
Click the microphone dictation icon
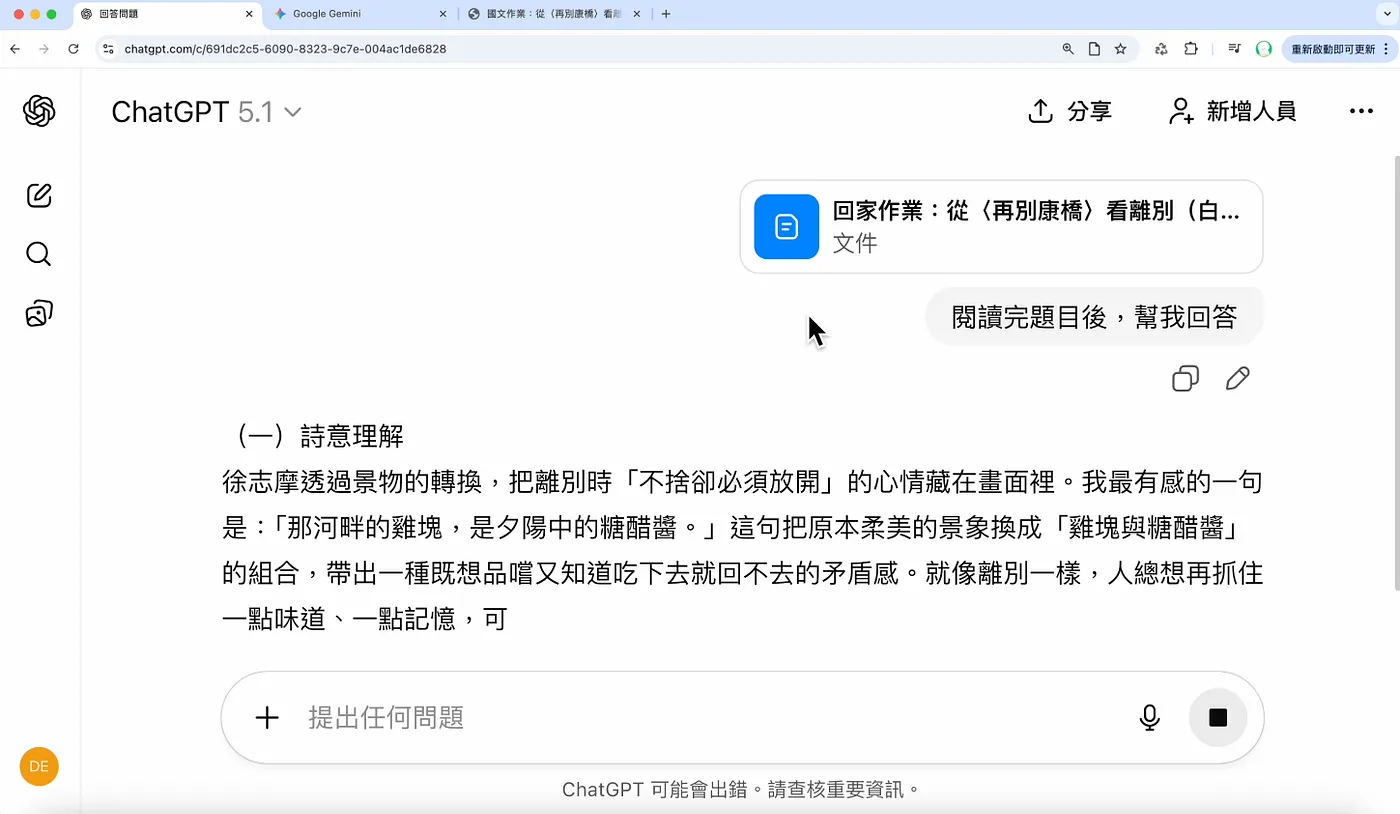1149,717
